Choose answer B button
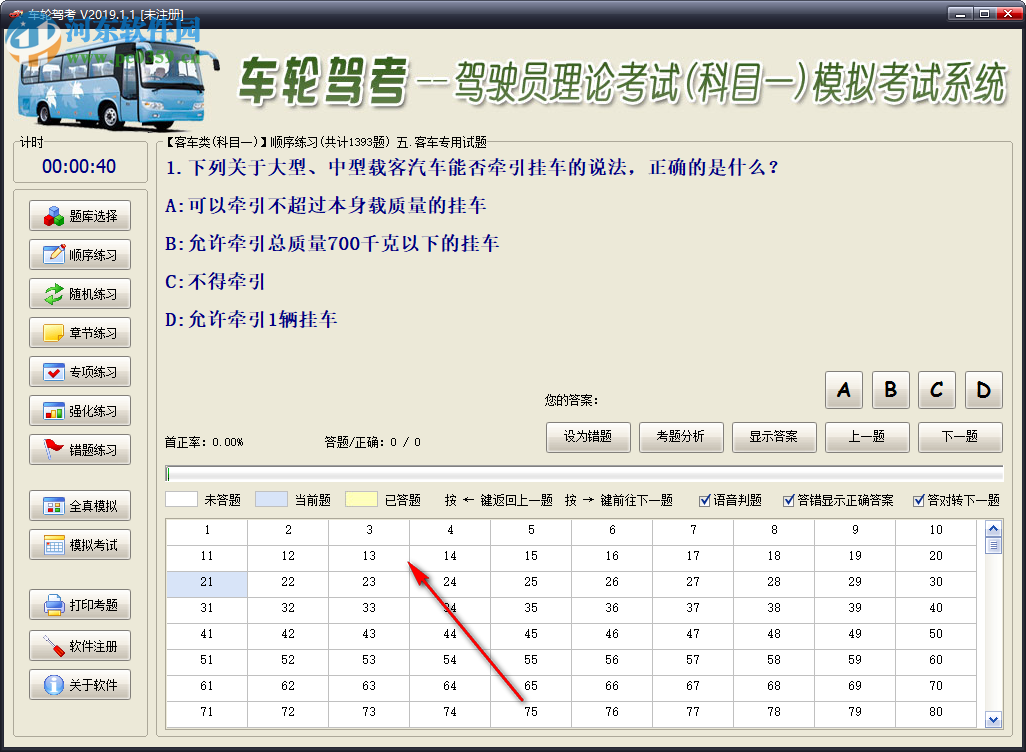 [x=891, y=390]
